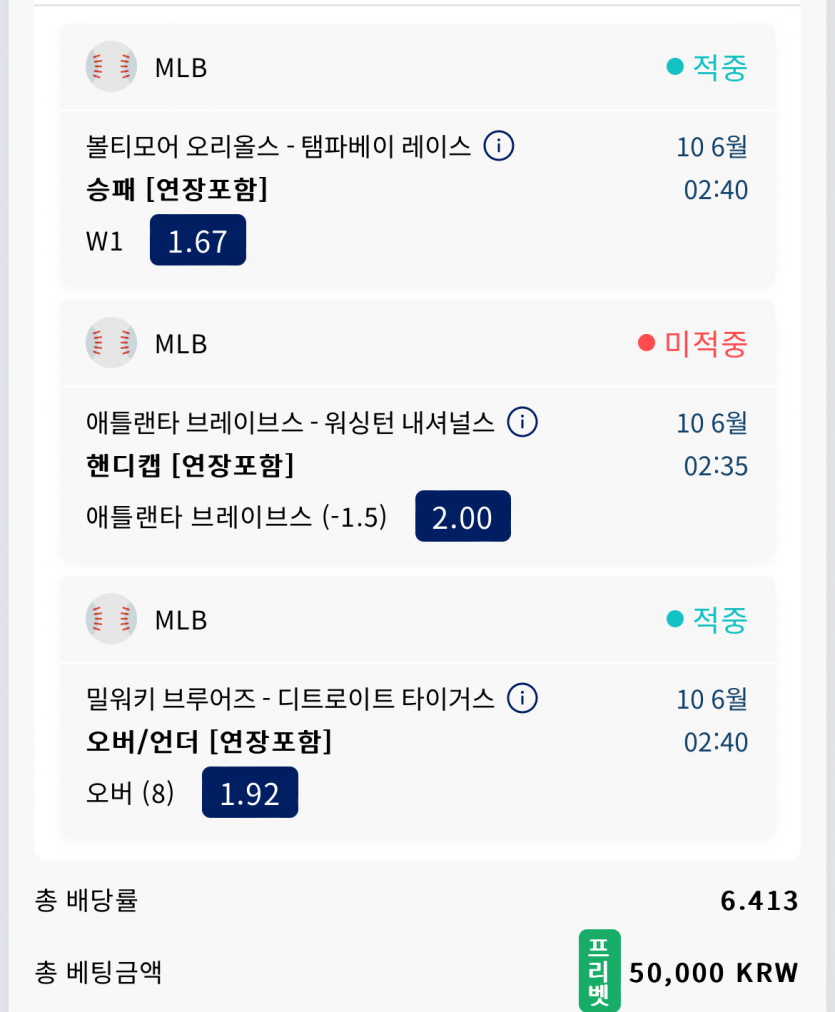The image size is (835, 1012).
Task: Select 애틀랜타 브레이브스 - 워싱턴 내셔널스 match title
Action: click(290, 423)
